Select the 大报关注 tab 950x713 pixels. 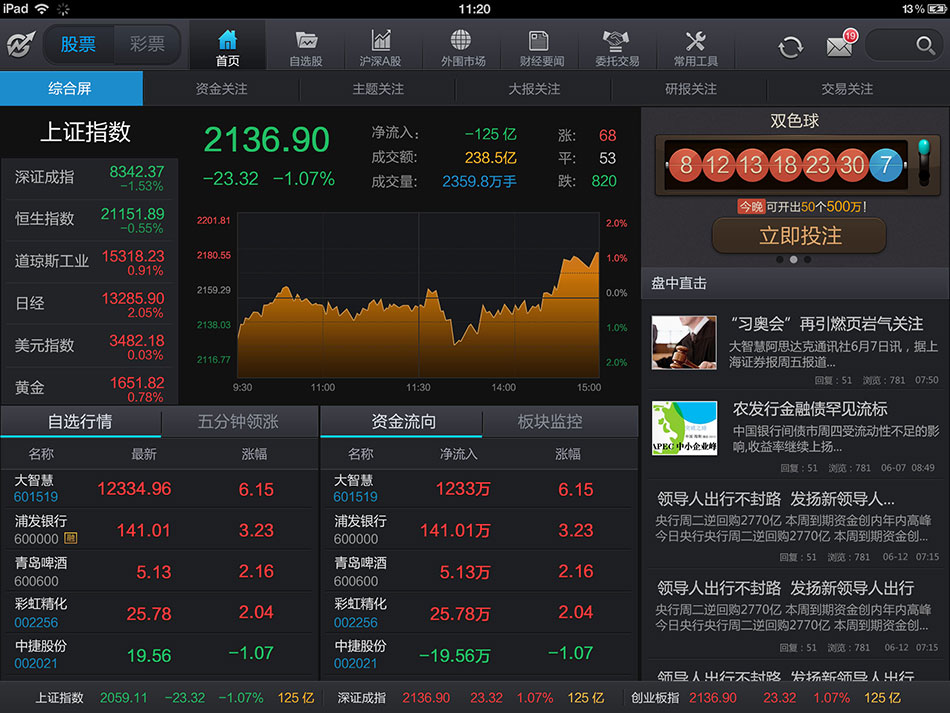pos(534,88)
